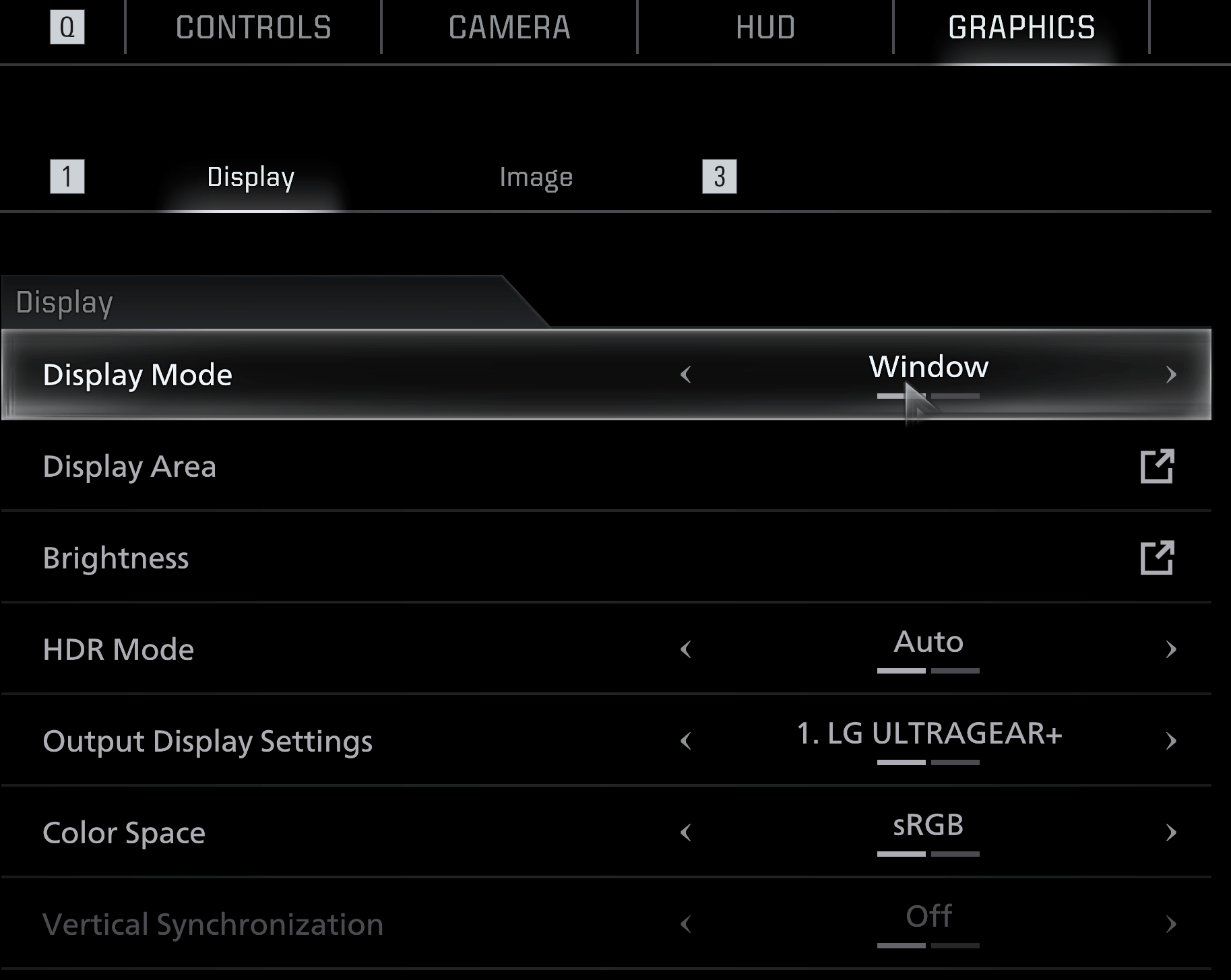Click right arrow for Display Mode

(1170, 374)
